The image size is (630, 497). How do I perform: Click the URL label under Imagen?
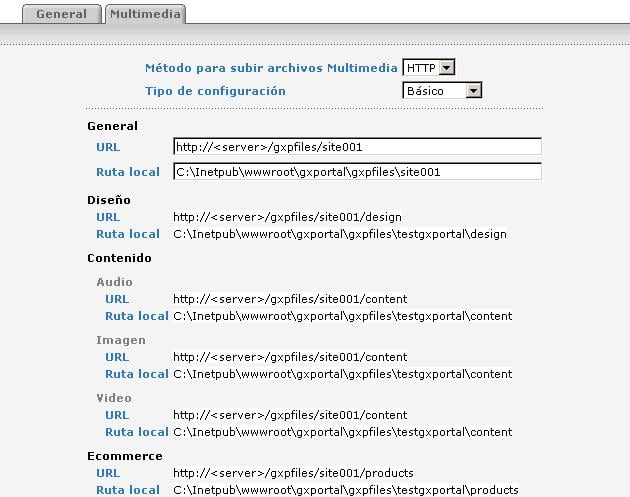coord(117,357)
